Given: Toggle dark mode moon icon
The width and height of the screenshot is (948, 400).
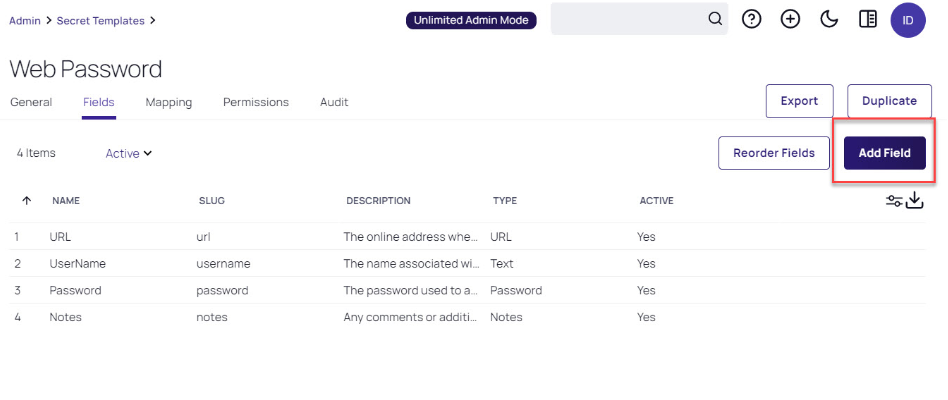Looking at the screenshot, I should [x=829, y=19].
